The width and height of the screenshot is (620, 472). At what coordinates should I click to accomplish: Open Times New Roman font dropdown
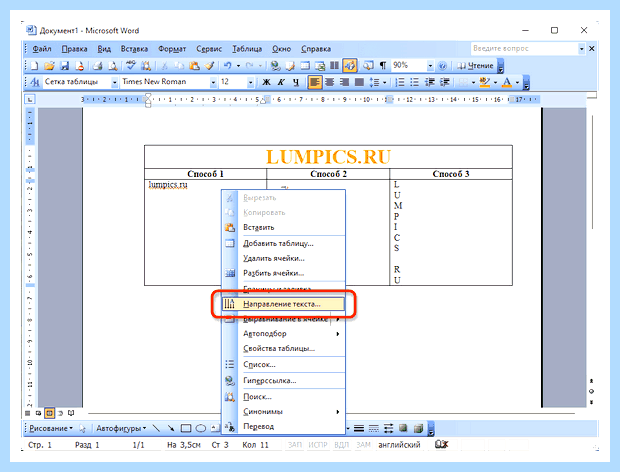point(214,82)
